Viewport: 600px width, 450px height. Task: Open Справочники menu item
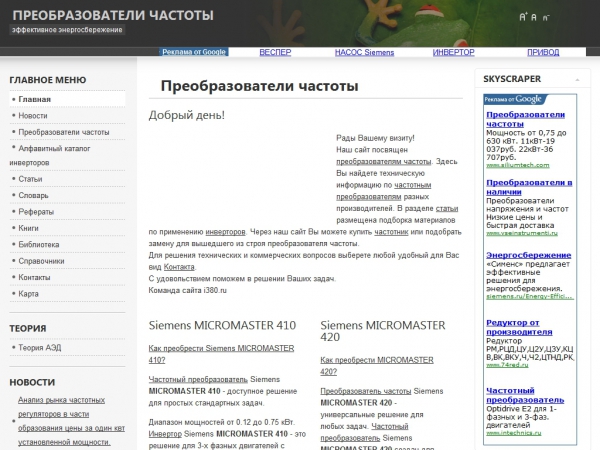tap(67, 261)
